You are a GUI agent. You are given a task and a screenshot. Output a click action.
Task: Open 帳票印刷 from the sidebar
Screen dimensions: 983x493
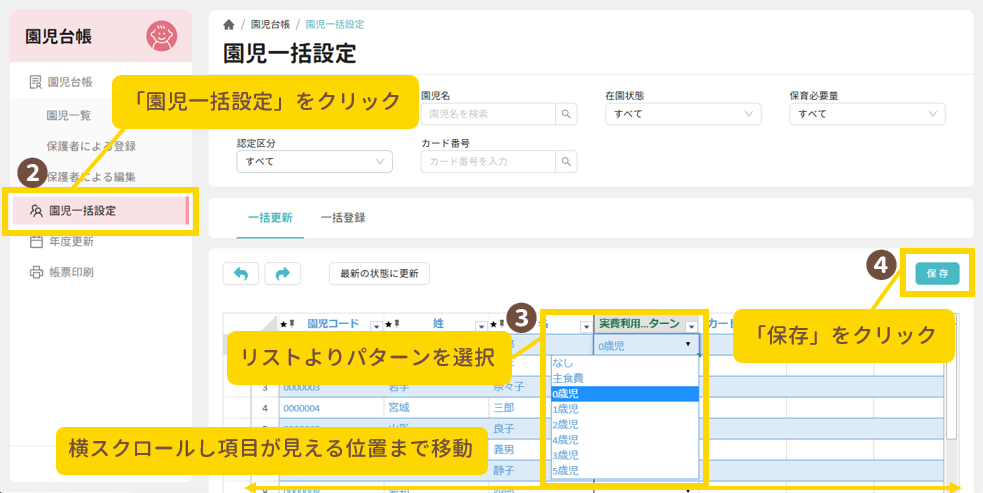70,272
